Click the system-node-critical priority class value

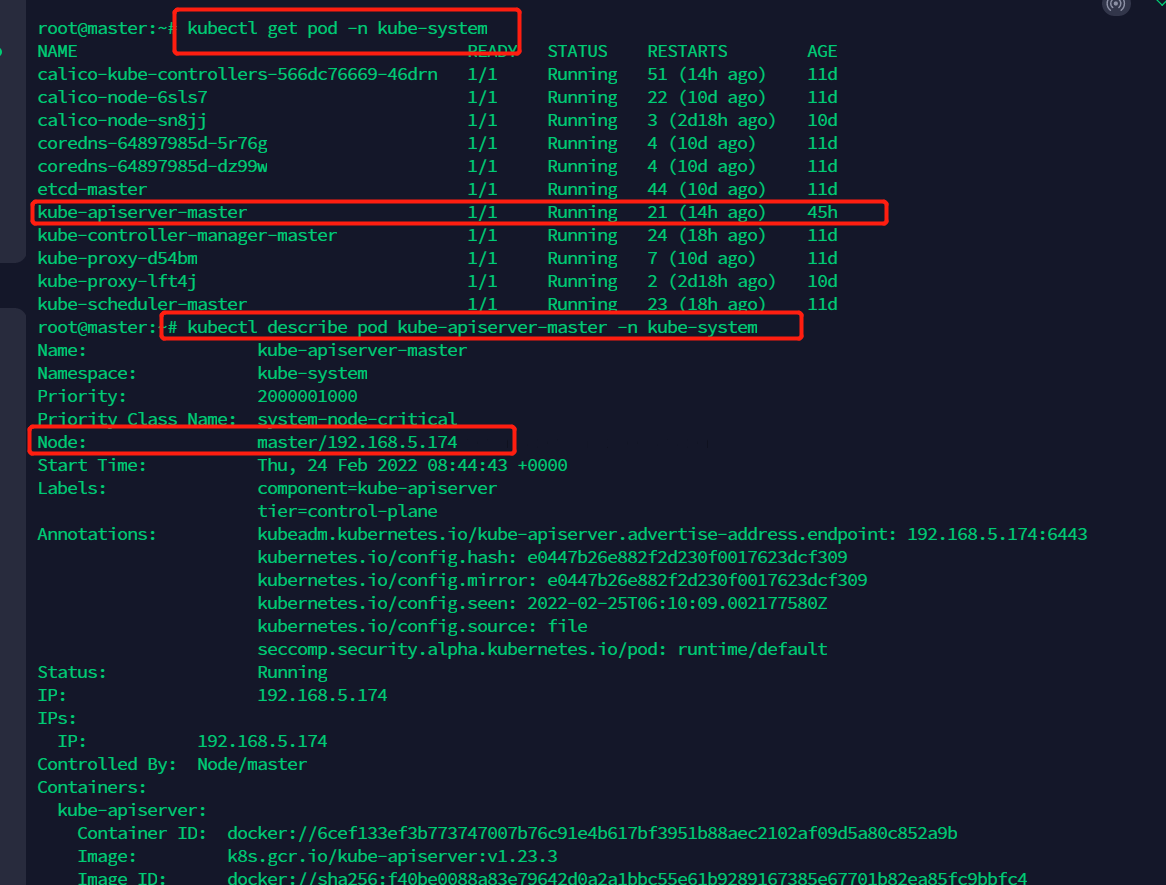[357, 419]
